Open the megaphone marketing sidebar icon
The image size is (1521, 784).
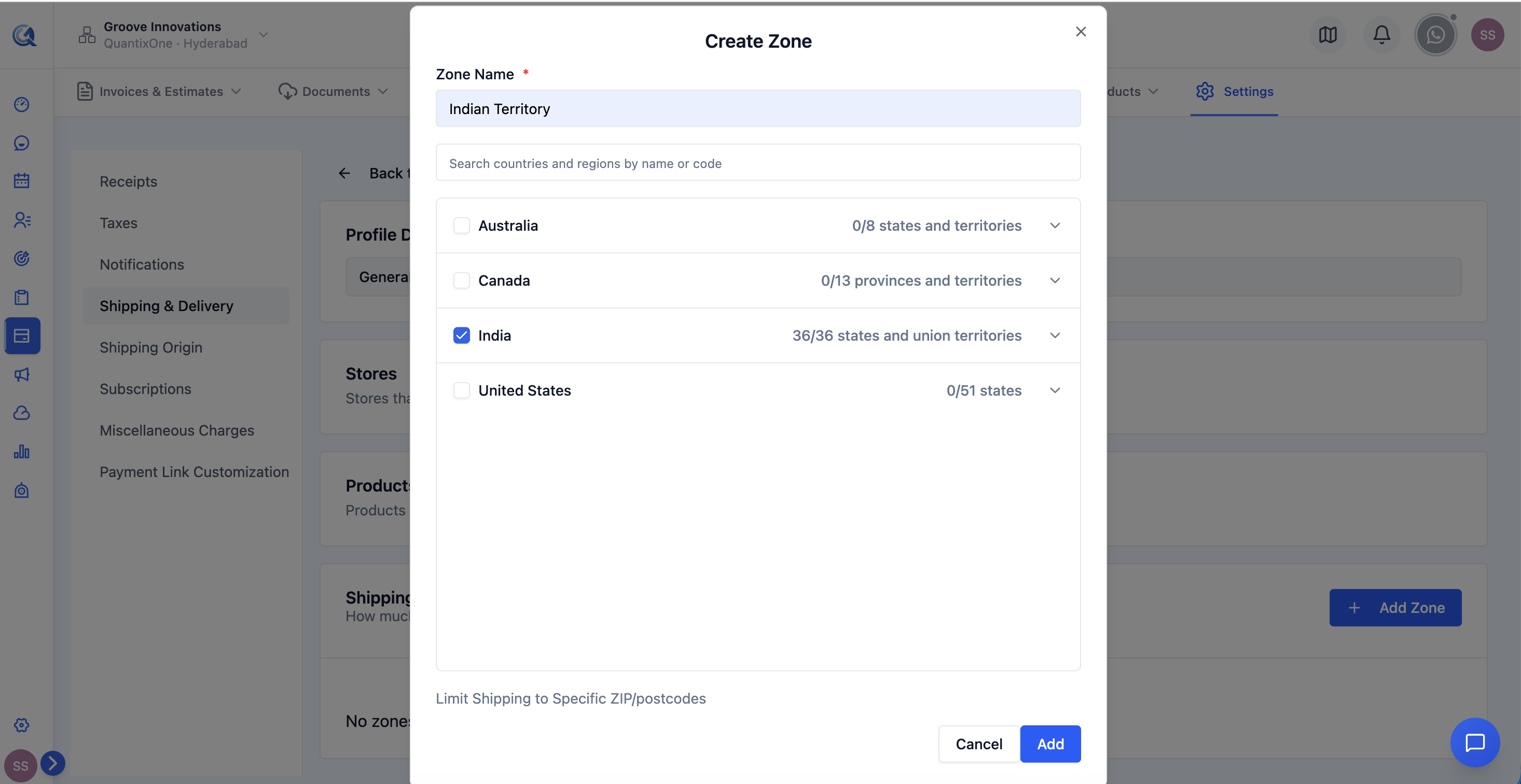click(22, 374)
